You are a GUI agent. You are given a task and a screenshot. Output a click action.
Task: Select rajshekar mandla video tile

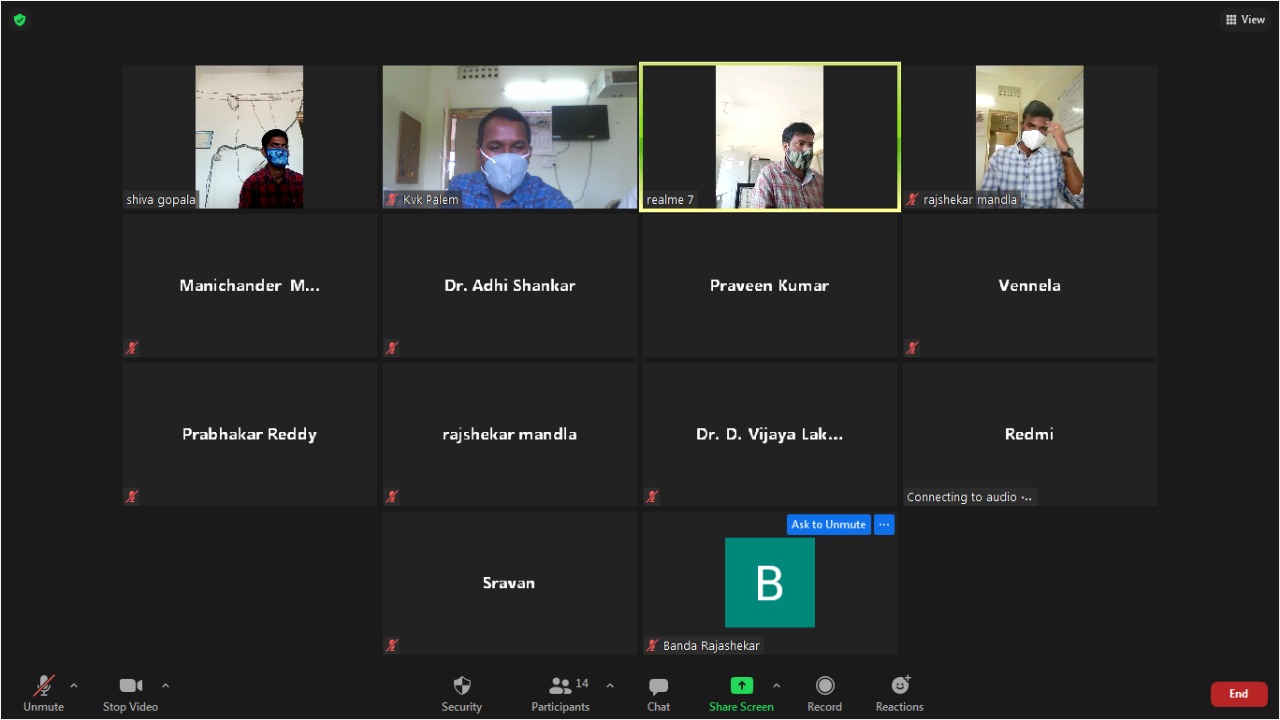click(1030, 137)
